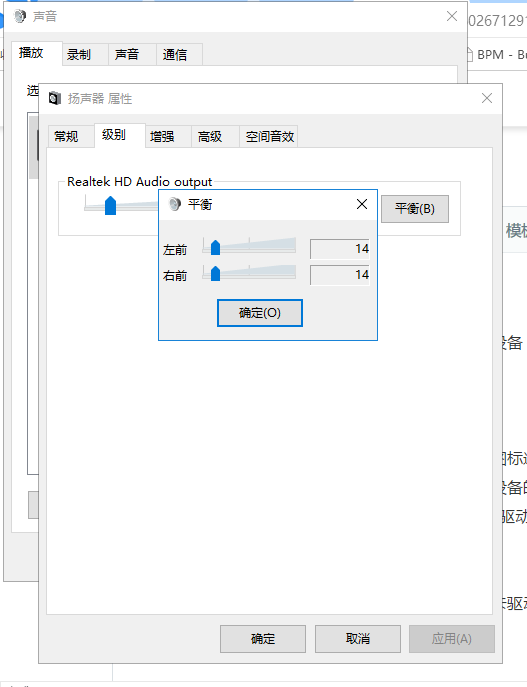Cancel Speaker Properties with 取消
This screenshot has width=527, height=687.
357,639
